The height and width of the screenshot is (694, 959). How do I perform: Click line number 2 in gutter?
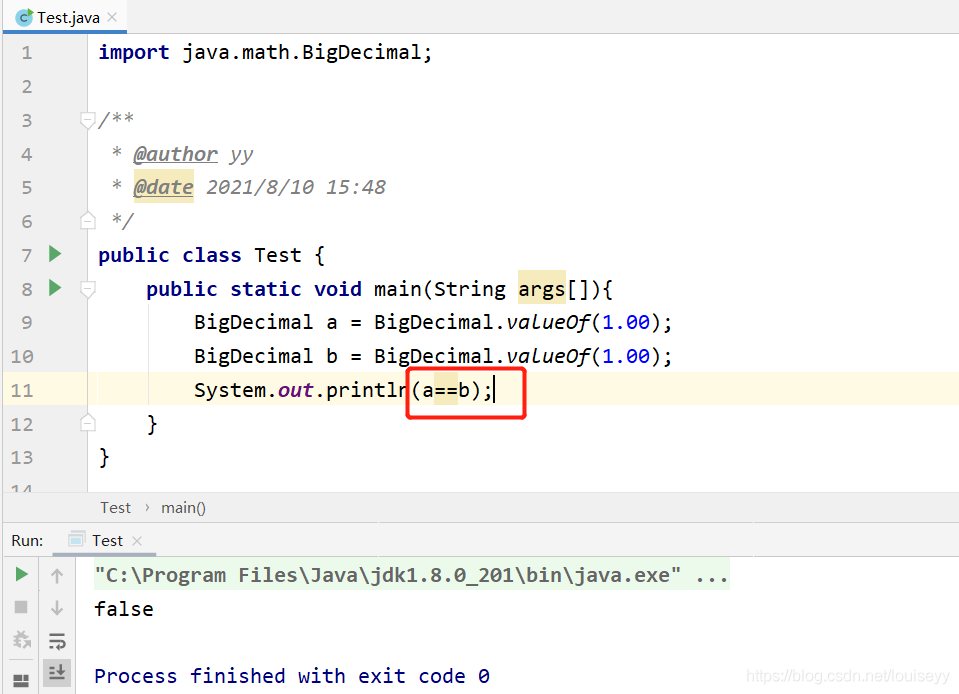pos(27,86)
